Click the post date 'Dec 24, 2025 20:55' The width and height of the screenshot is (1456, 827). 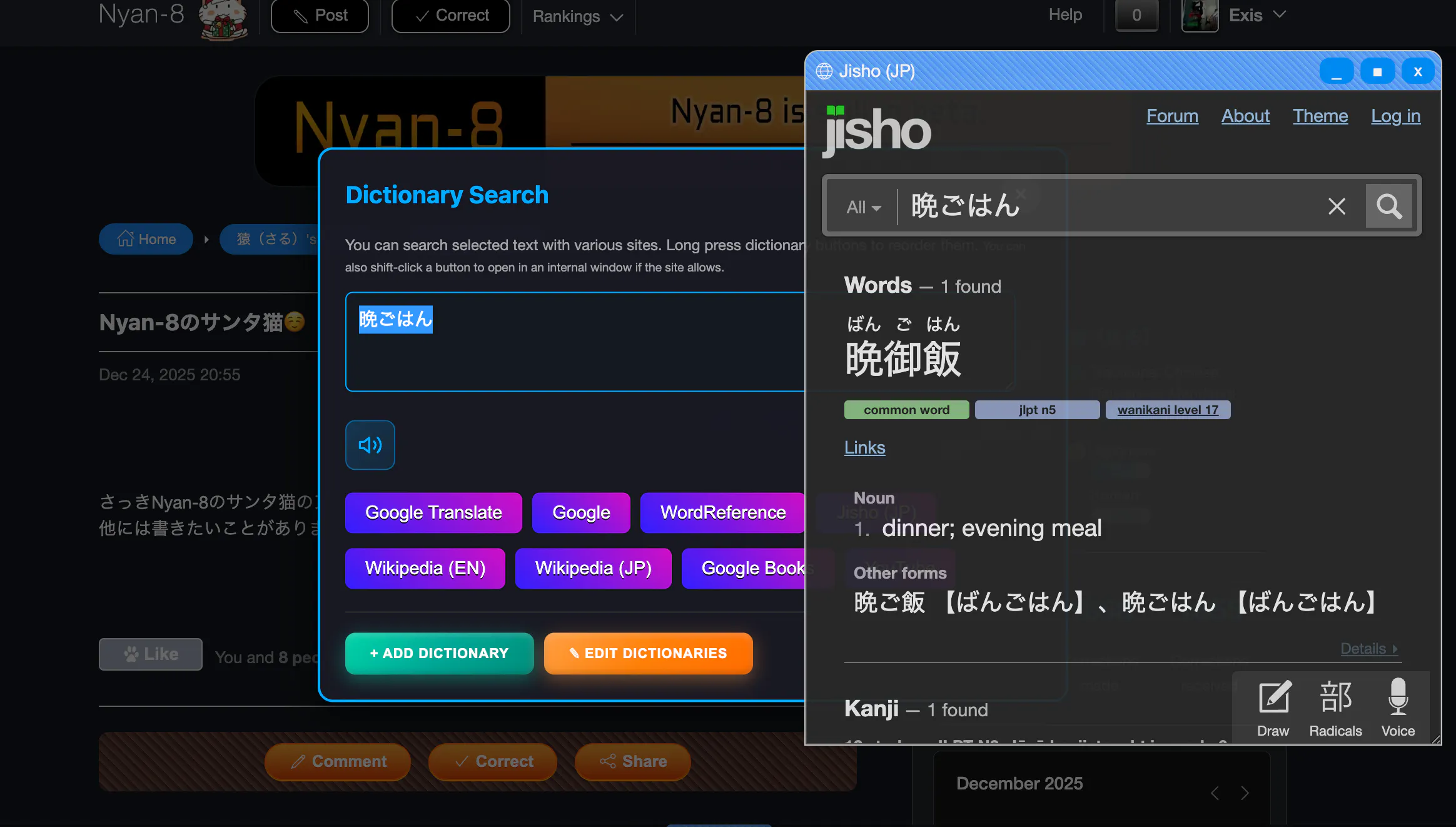coord(169,375)
